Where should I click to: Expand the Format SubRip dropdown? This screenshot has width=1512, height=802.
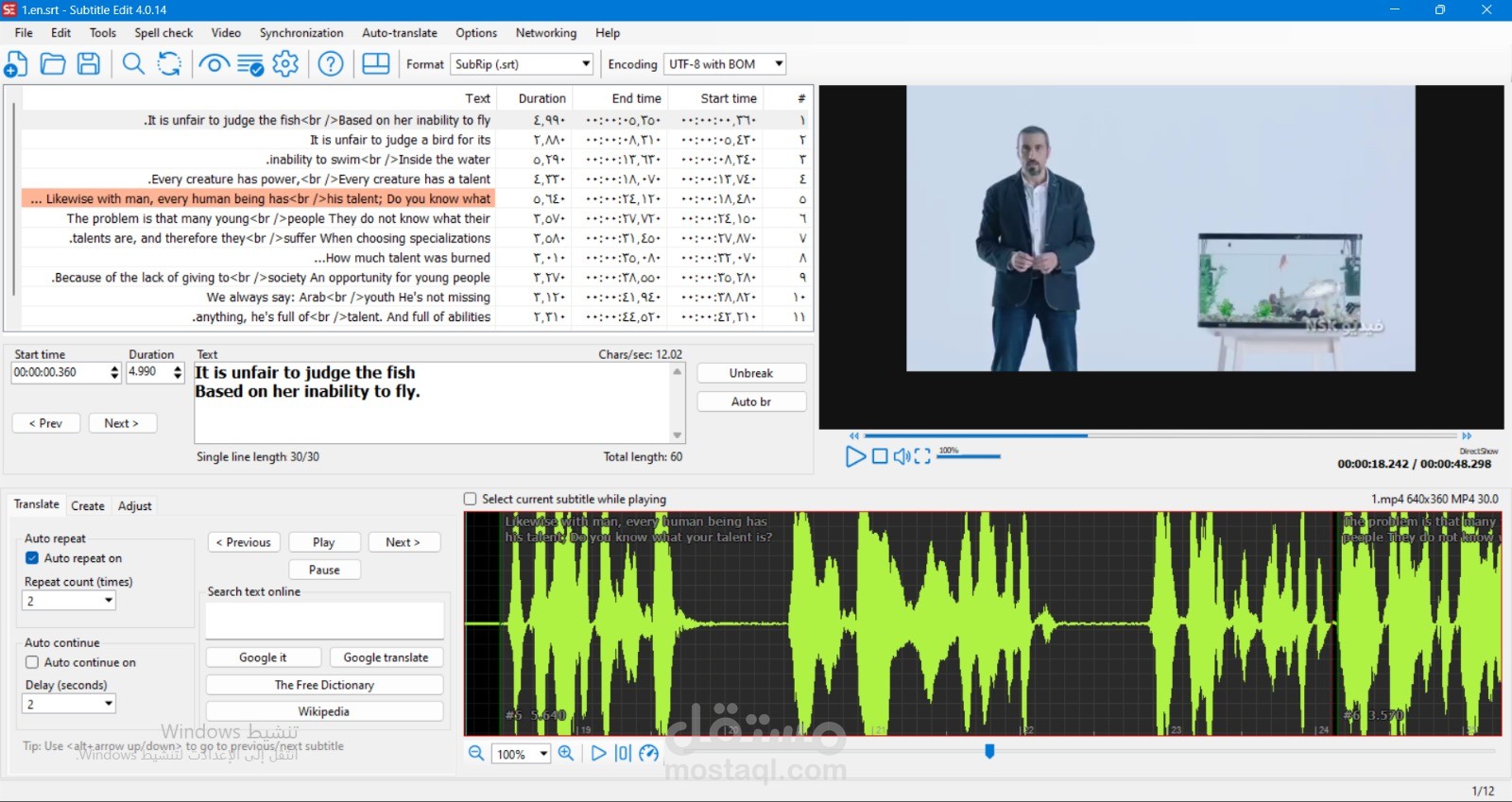(x=522, y=64)
